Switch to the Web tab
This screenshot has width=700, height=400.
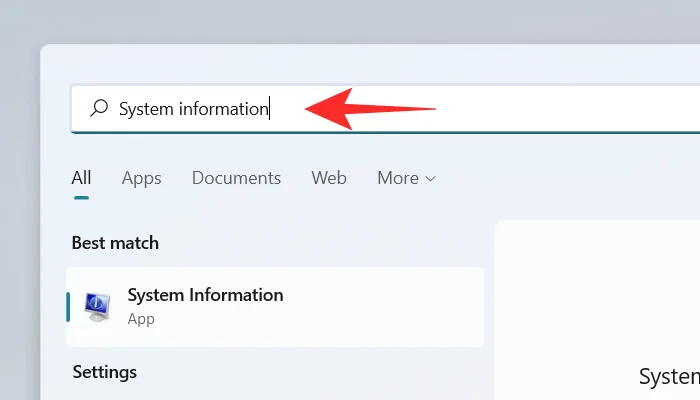329,178
